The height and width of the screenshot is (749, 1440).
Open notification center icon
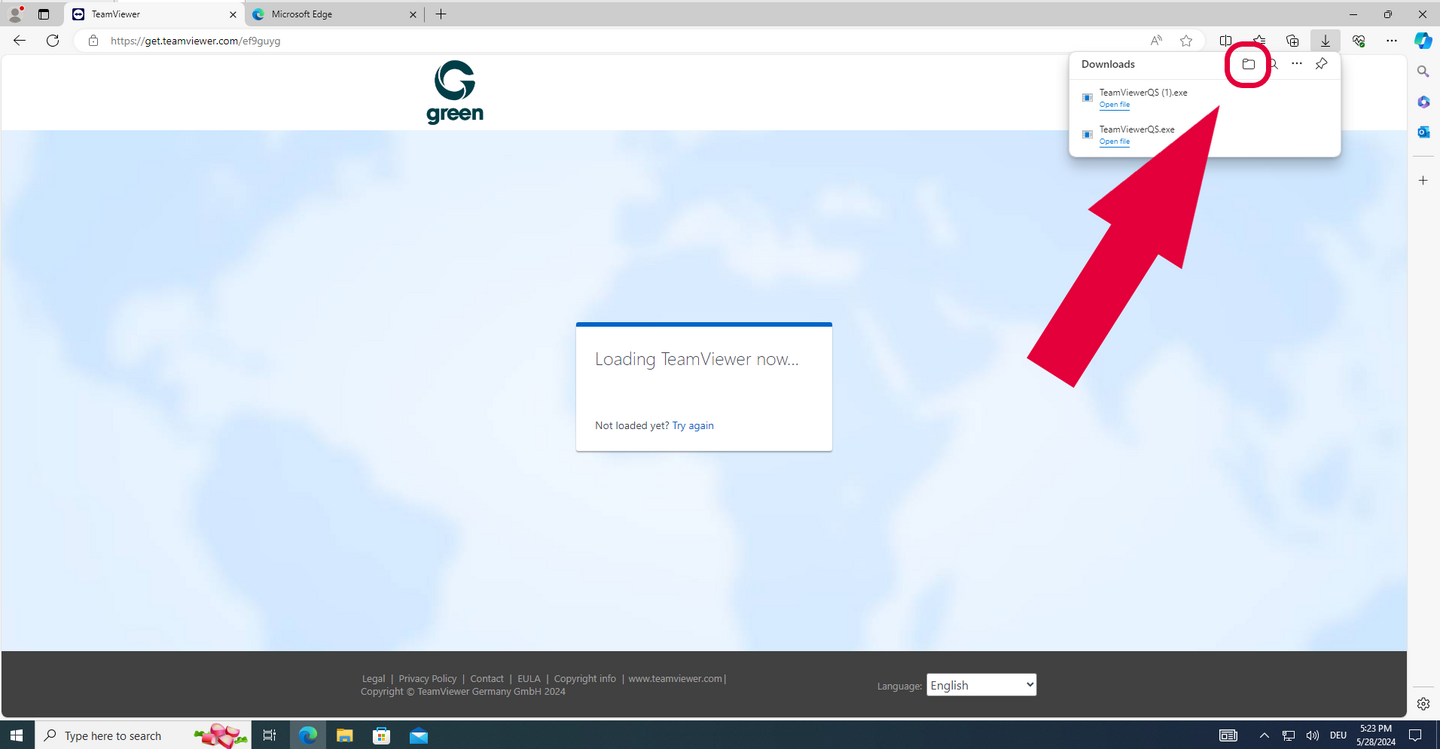point(1415,736)
